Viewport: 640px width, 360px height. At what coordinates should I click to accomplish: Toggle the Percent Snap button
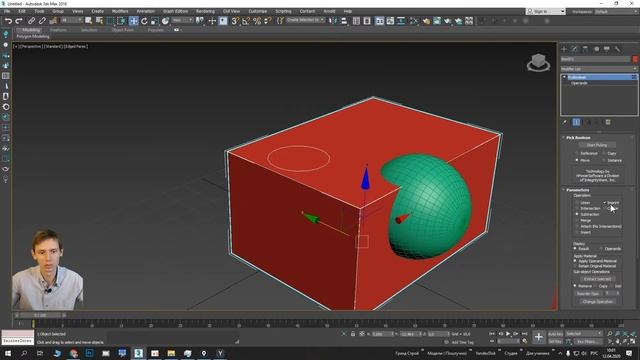(257, 21)
